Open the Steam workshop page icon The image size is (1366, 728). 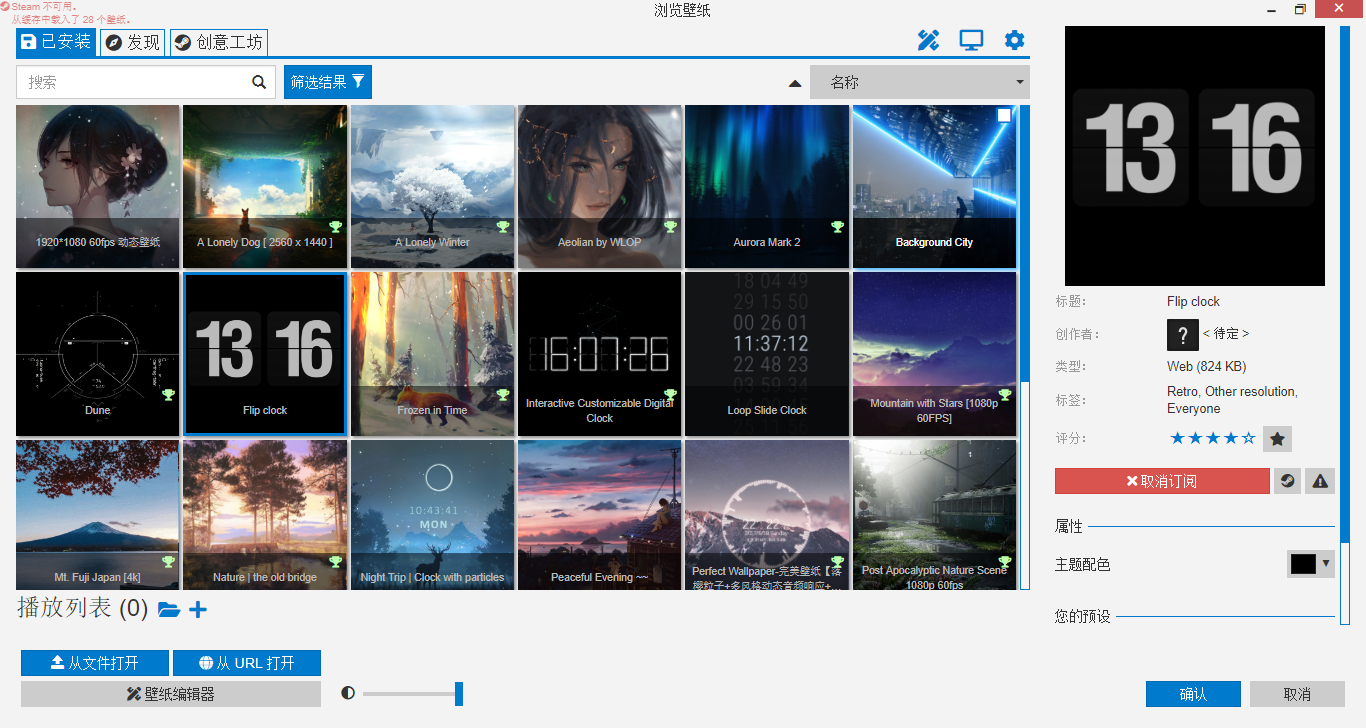click(1287, 481)
